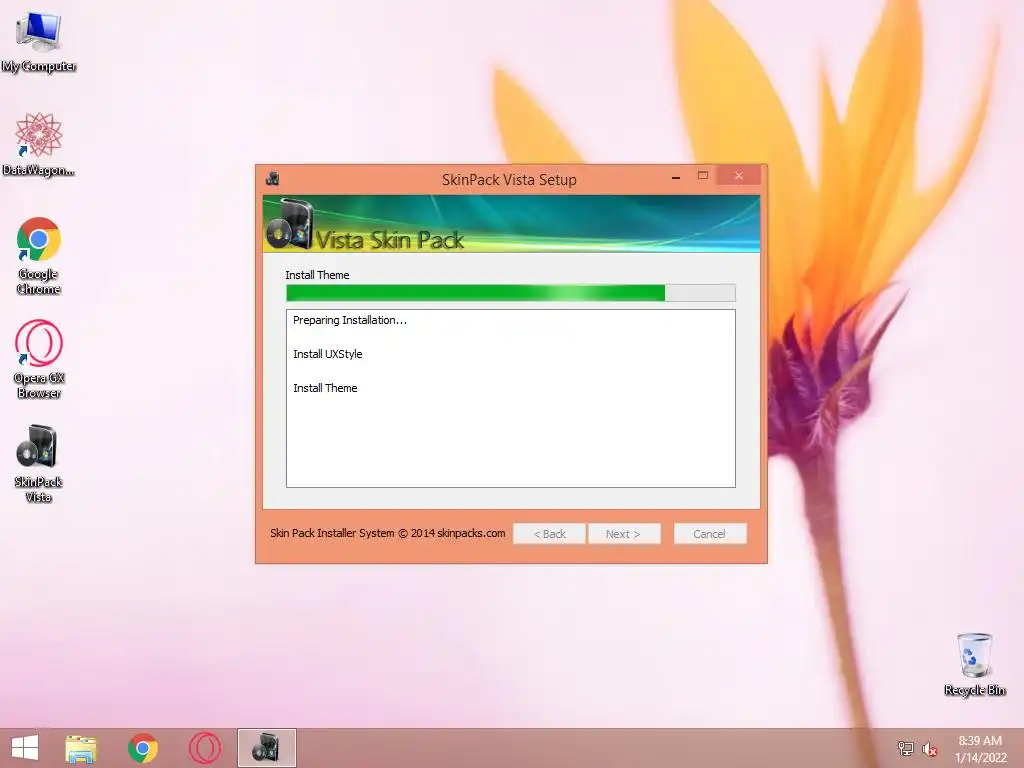Select the Opera GX Browser desktop shortcut

[x=39, y=359]
